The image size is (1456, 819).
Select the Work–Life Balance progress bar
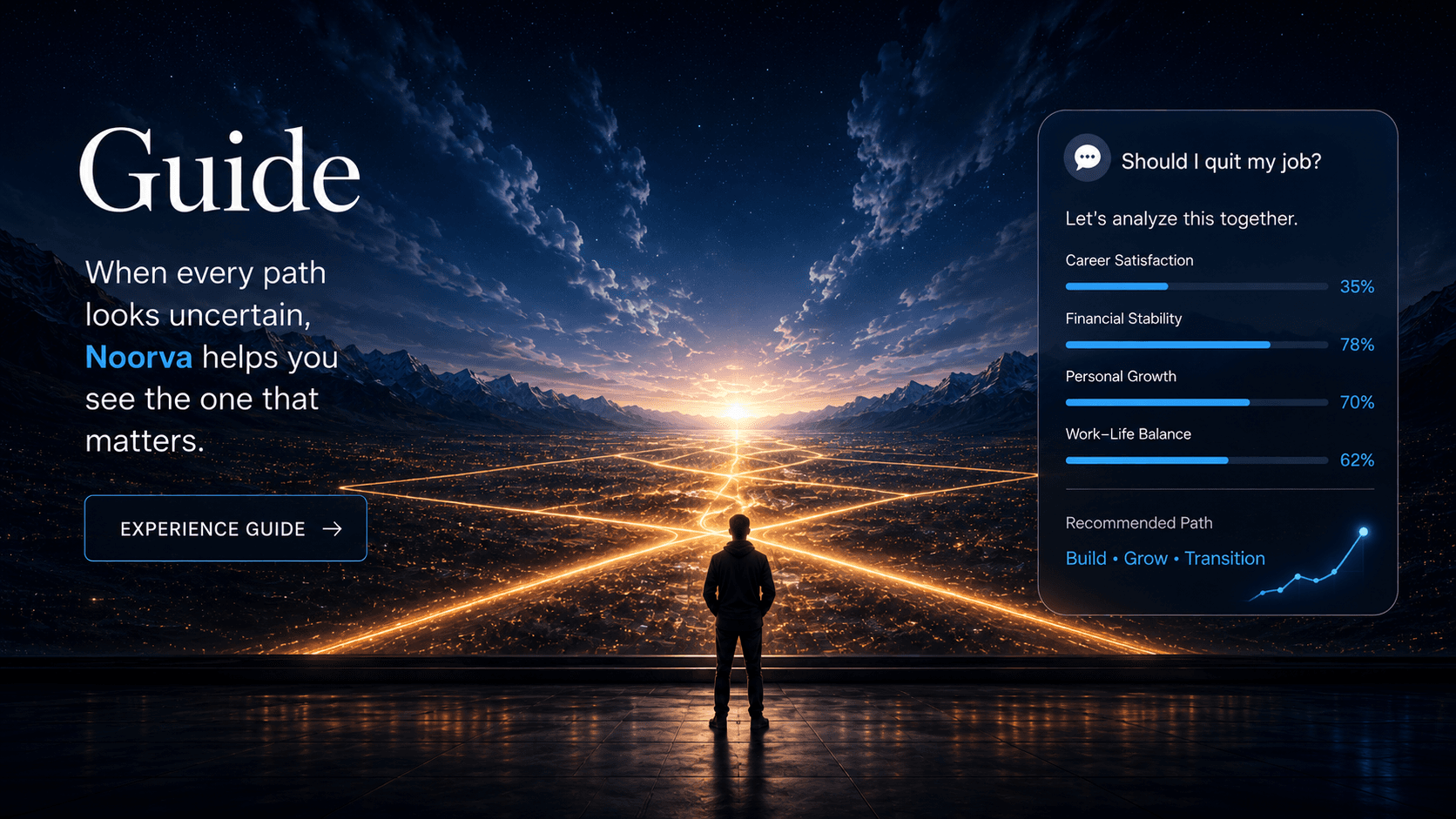point(1196,460)
